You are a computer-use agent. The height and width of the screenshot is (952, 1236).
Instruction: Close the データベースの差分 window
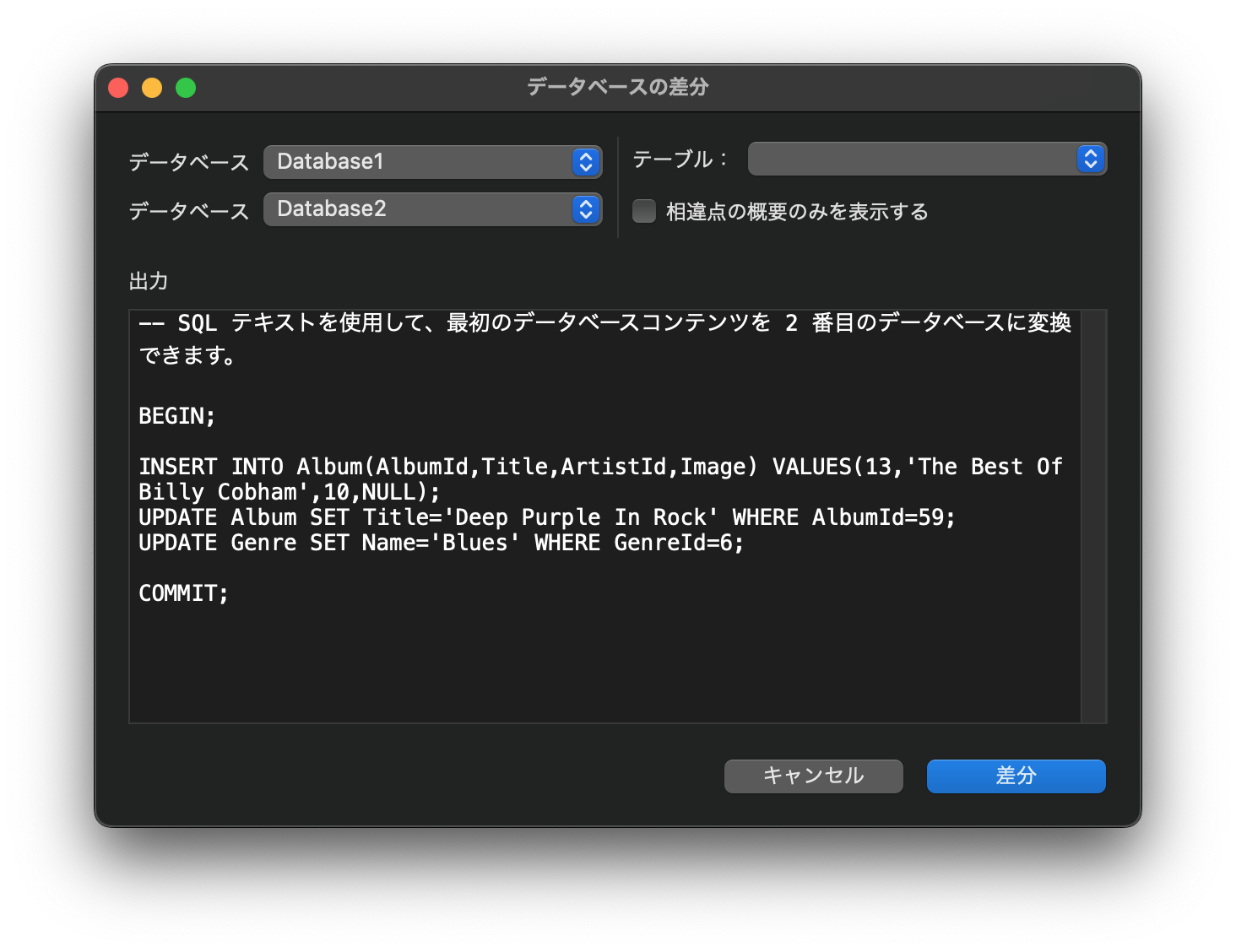point(118,88)
